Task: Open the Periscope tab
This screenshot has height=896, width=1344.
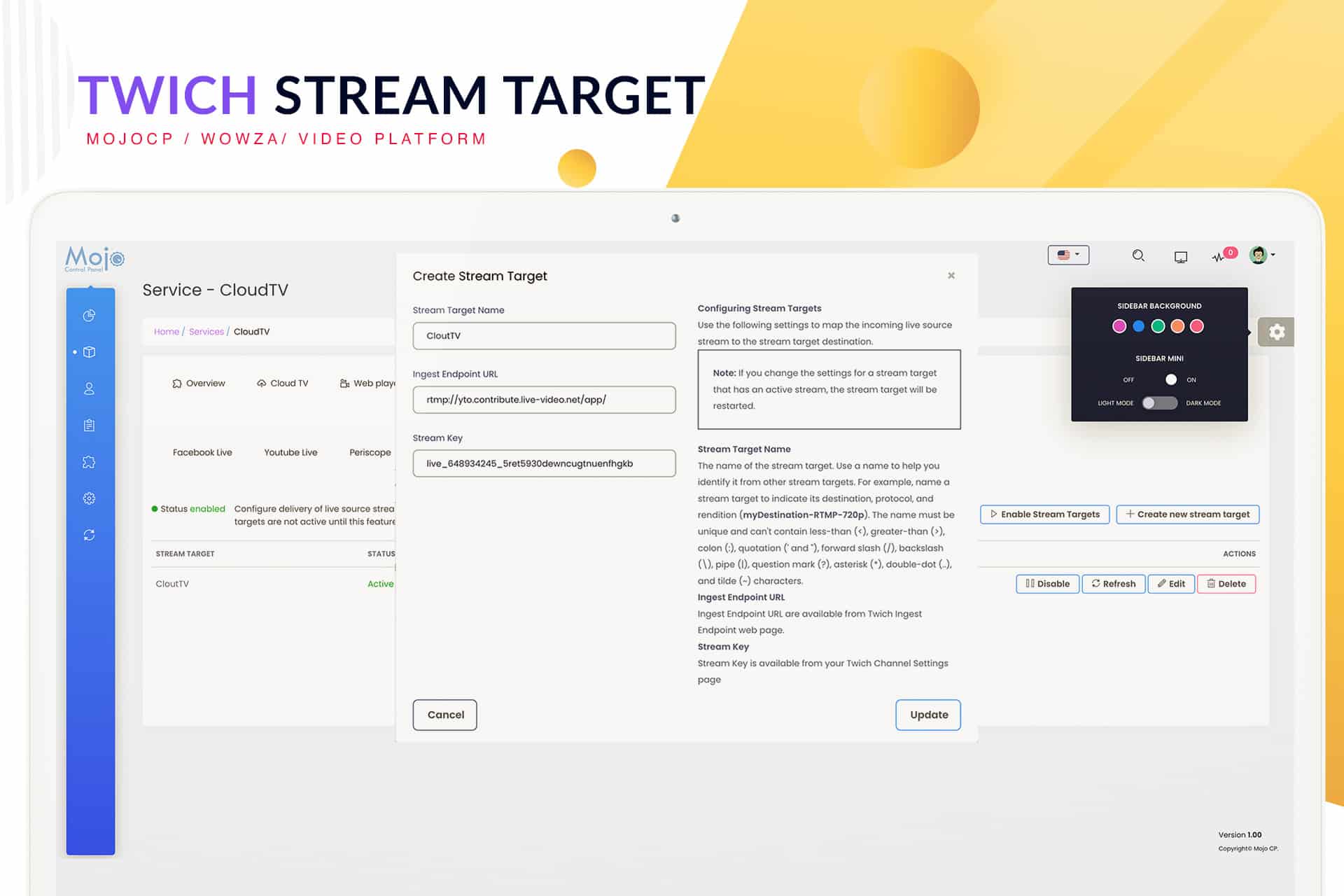Action: point(370,452)
